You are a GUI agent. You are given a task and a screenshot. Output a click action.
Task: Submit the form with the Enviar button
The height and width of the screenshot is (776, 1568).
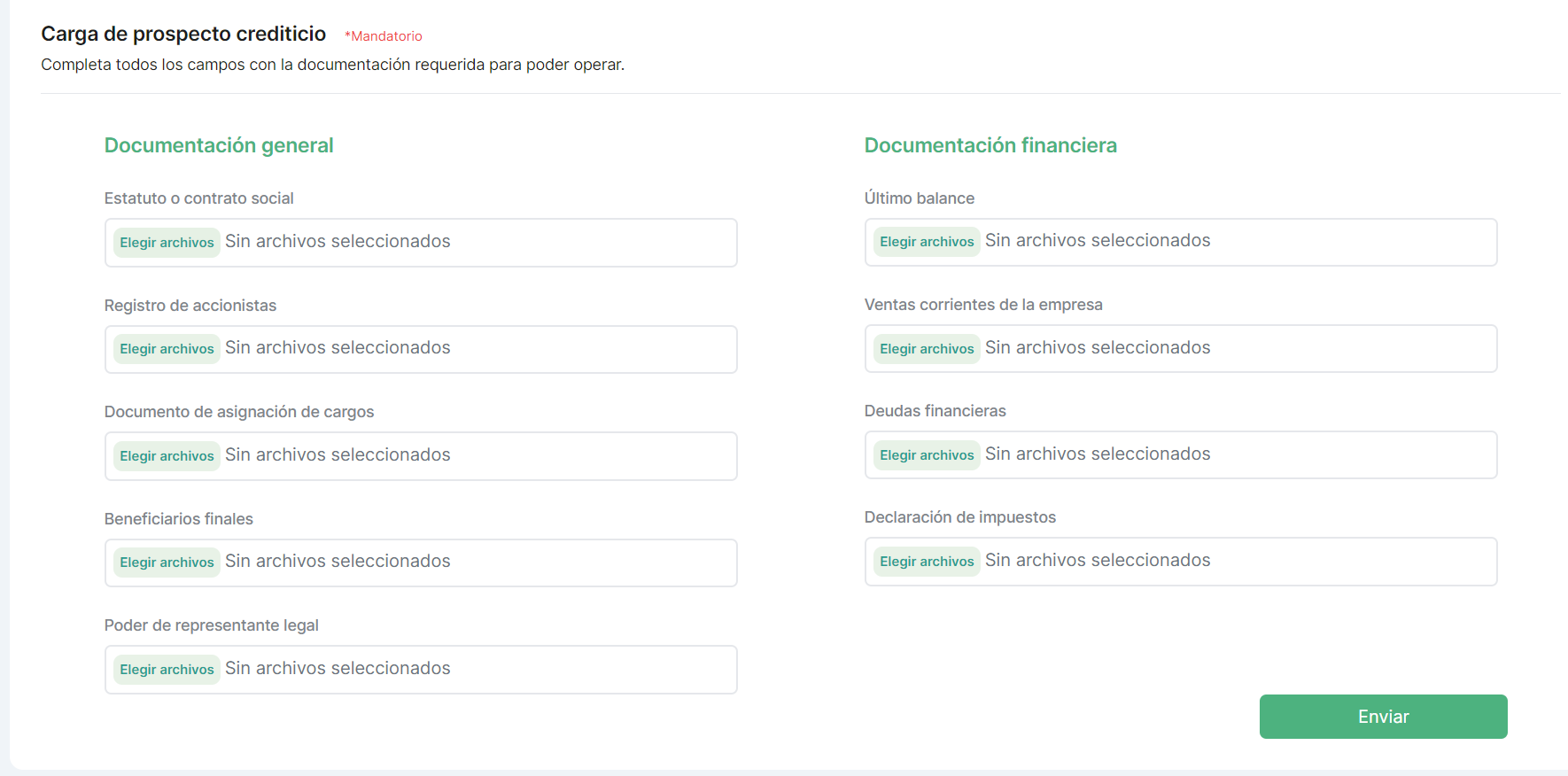[x=1383, y=717]
